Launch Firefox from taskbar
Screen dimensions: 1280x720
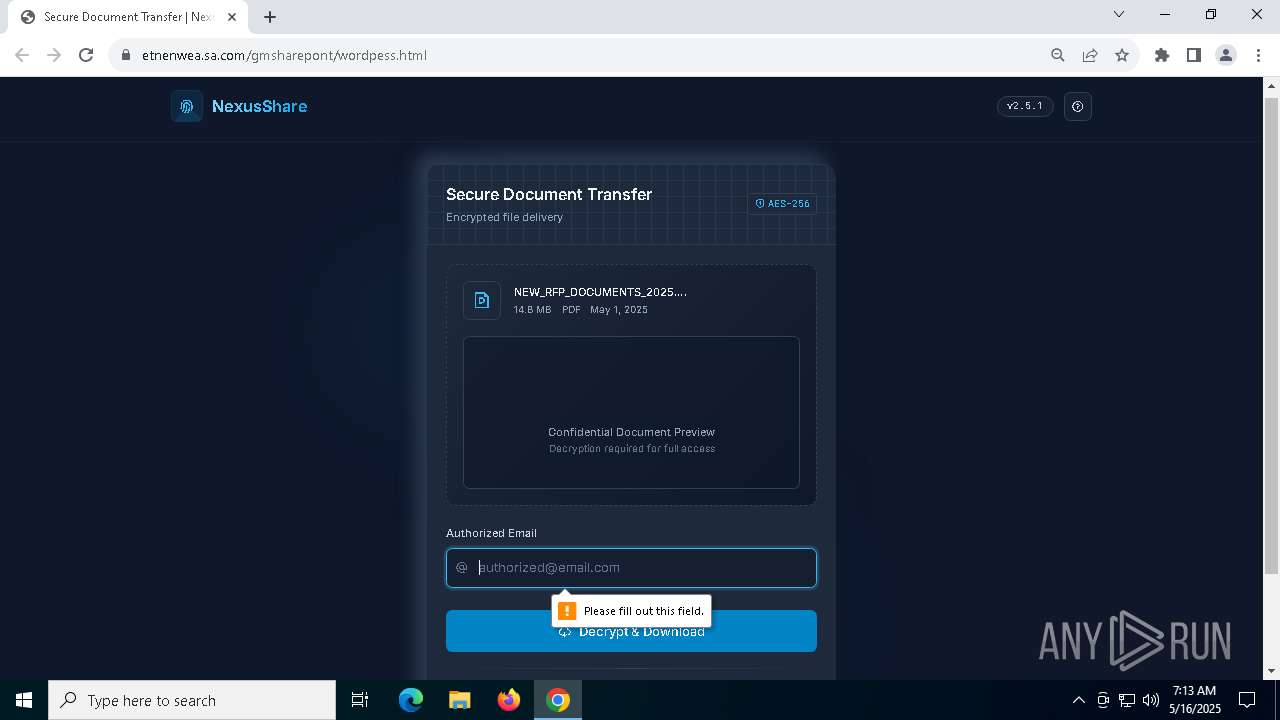[509, 700]
